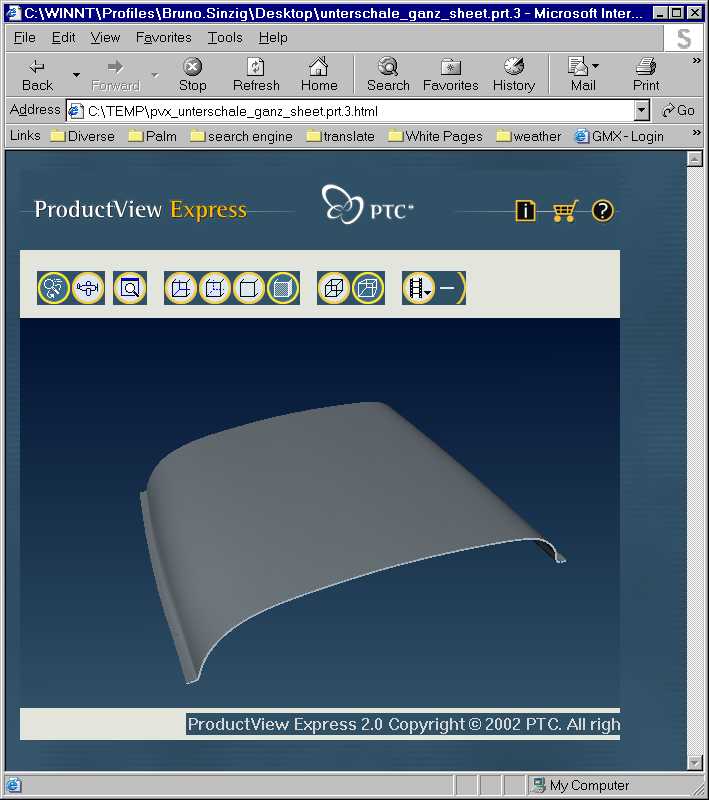Open the Back button history arrow
Screen dimensions: 709x800
(x=77, y=75)
